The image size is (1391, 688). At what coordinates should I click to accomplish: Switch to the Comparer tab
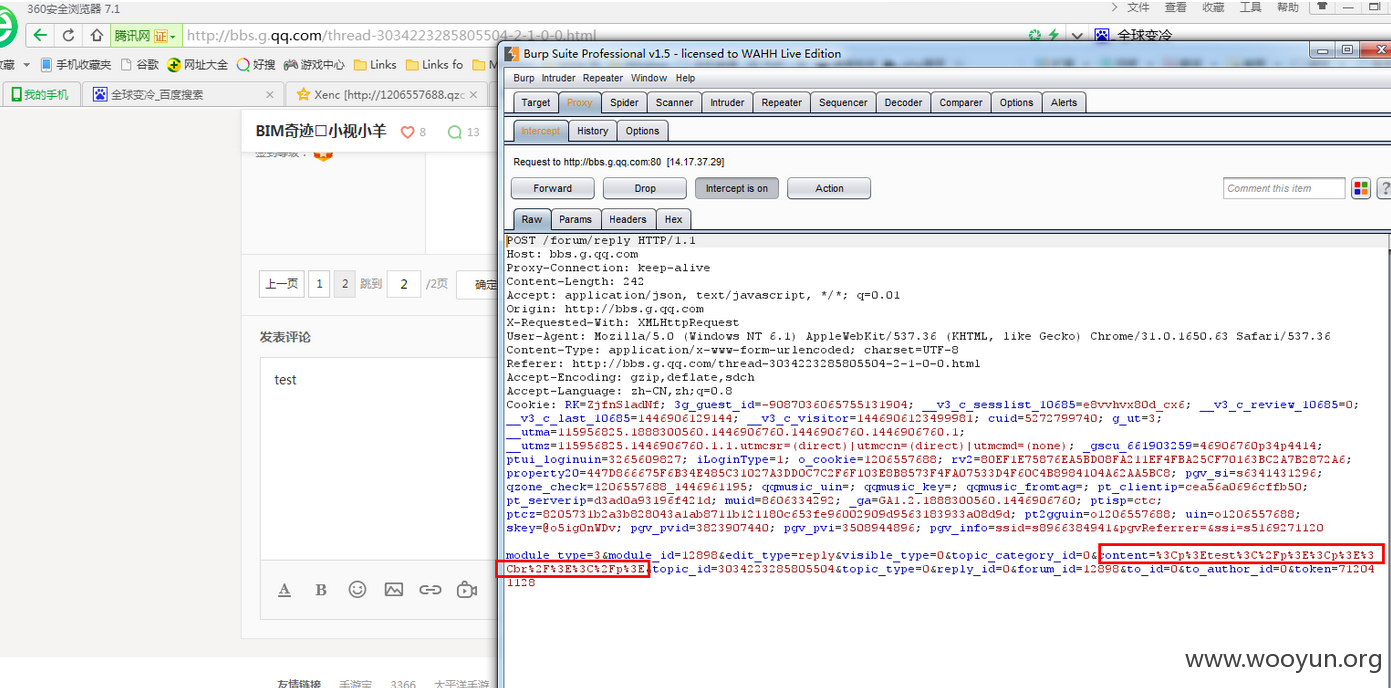coord(961,102)
